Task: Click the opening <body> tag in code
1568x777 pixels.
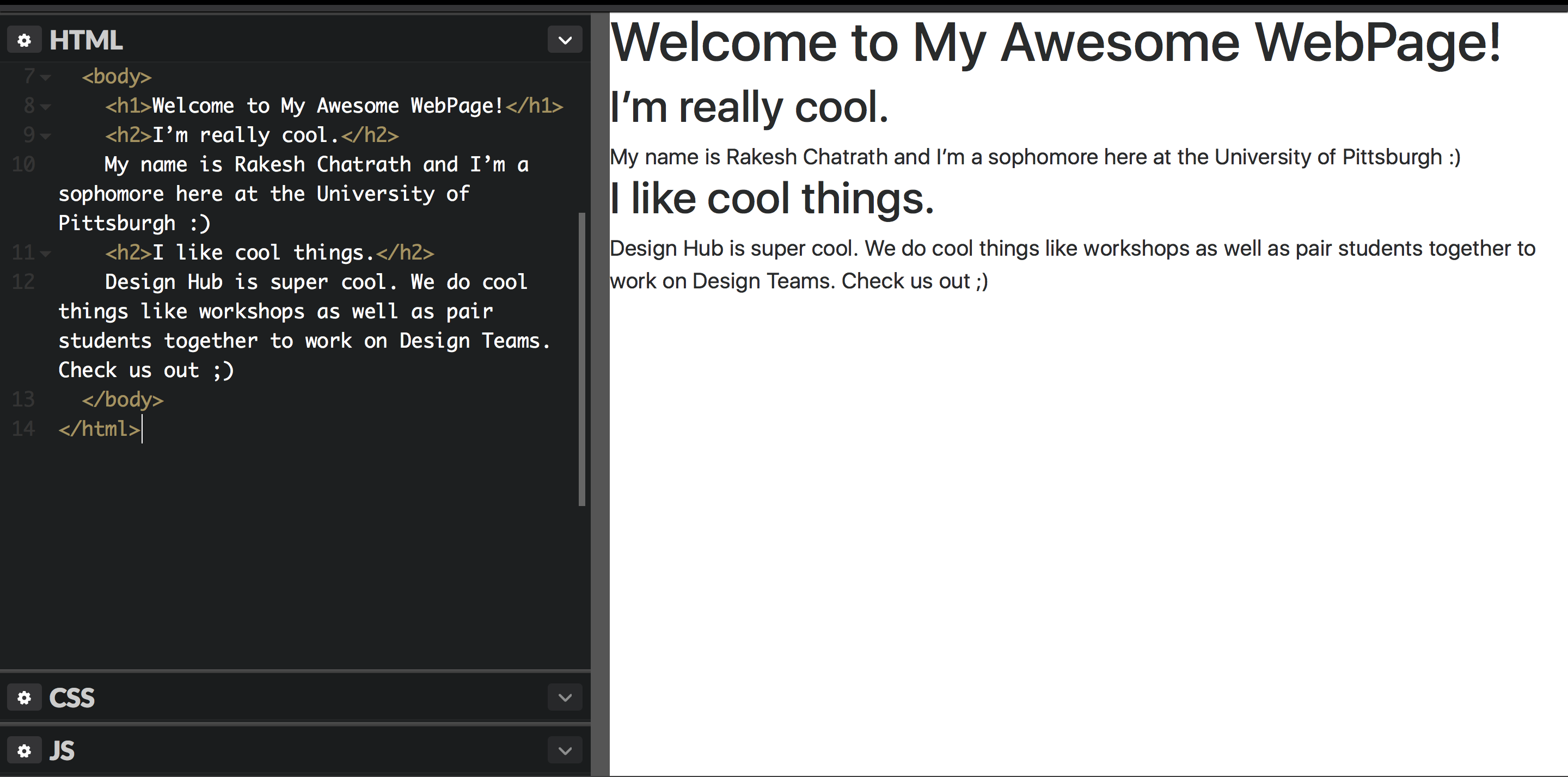Action: [x=117, y=77]
